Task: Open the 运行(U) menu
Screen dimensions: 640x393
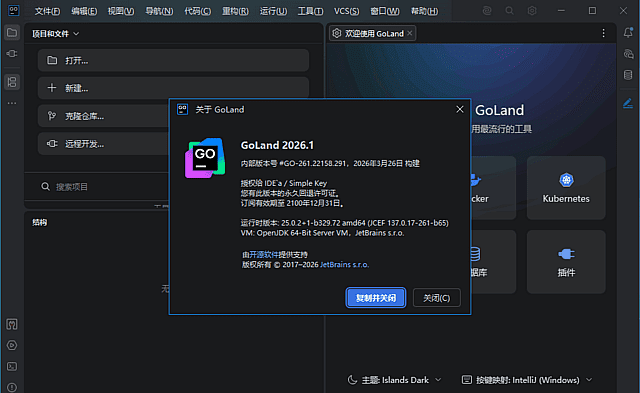Action: (x=273, y=11)
